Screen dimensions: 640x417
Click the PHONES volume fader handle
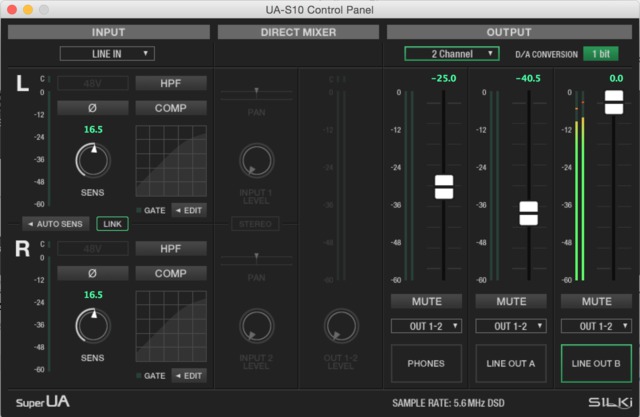tap(443, 186)
